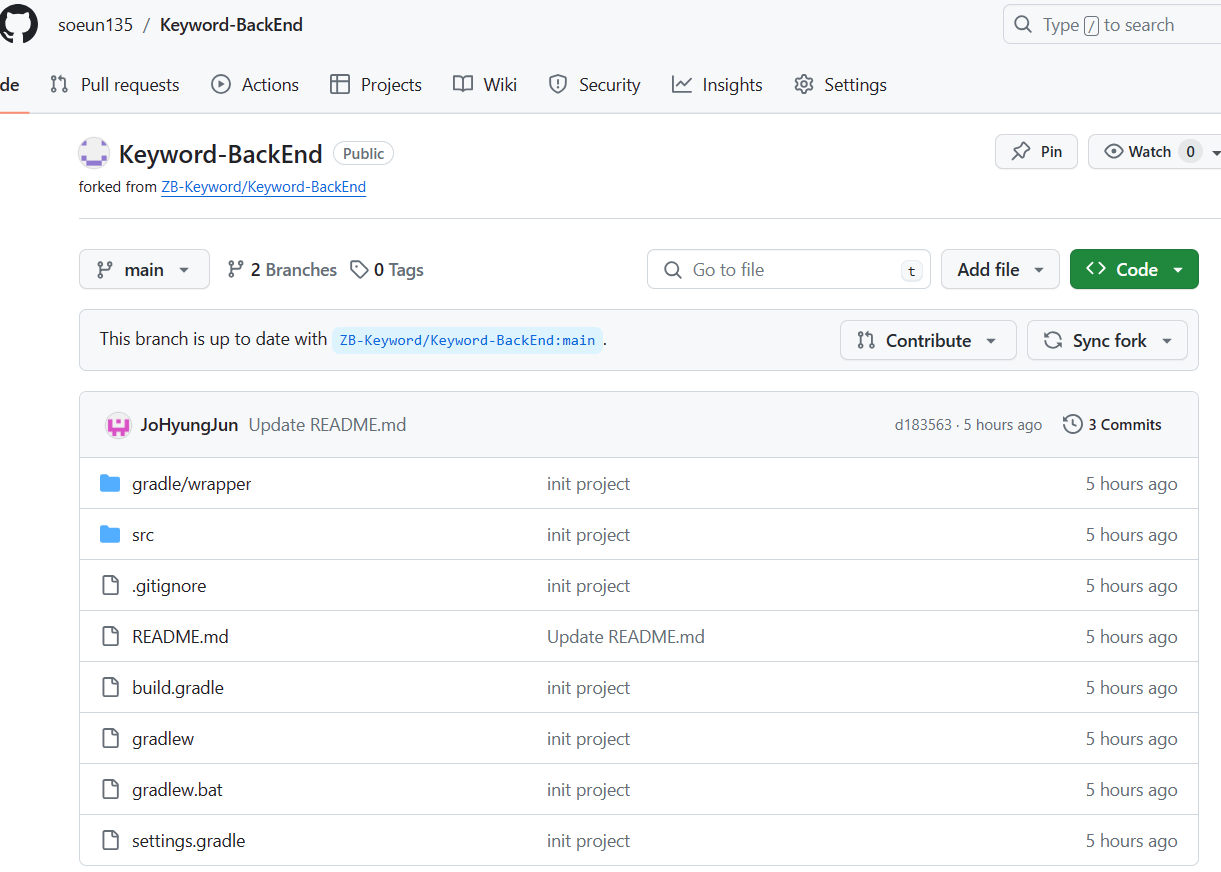Open the README.md file
This screenshot has width=1221, height=872.
tap(180, 637)
